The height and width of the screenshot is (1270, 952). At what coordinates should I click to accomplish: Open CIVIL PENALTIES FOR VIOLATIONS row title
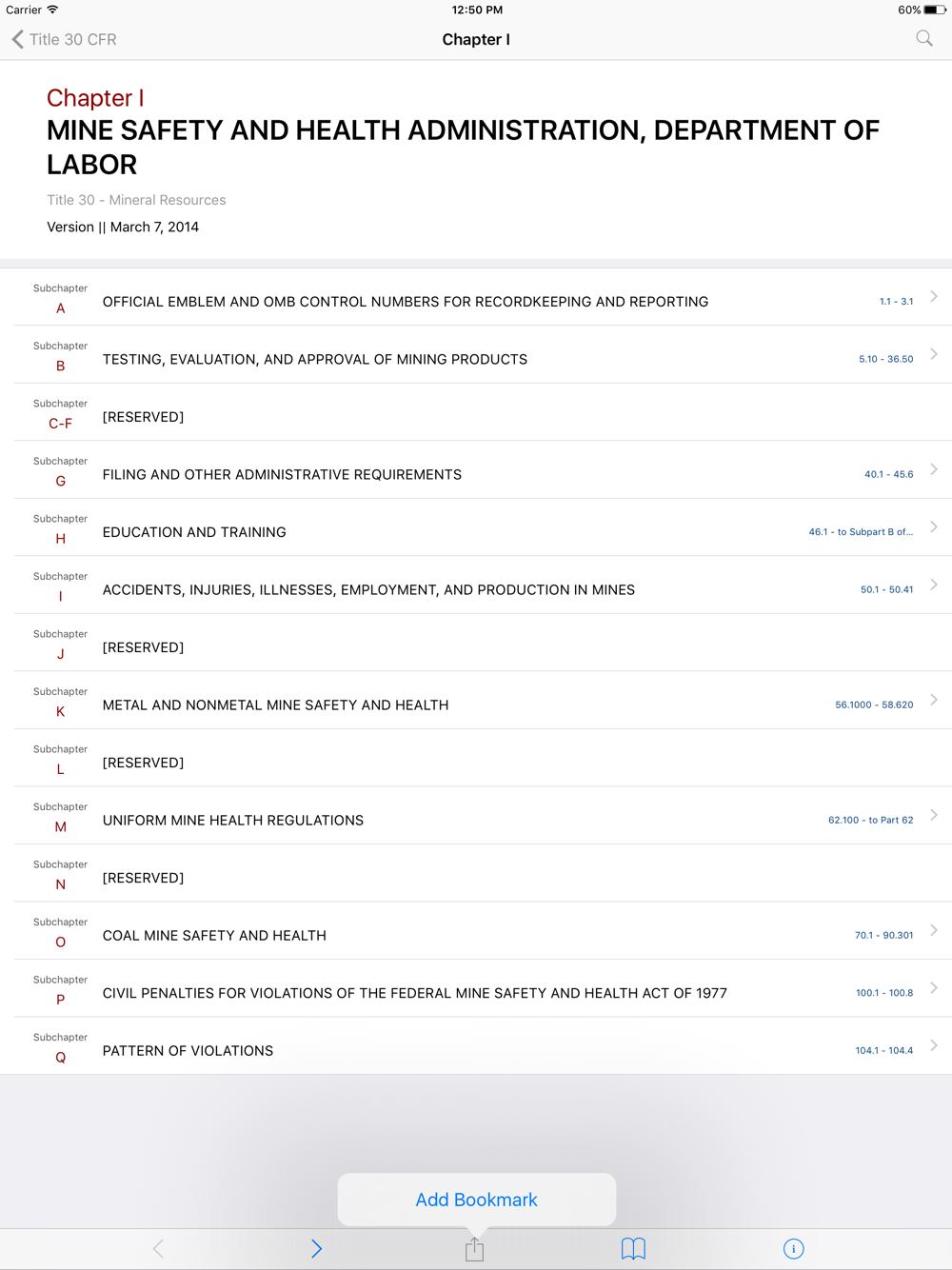coord(415,993)
